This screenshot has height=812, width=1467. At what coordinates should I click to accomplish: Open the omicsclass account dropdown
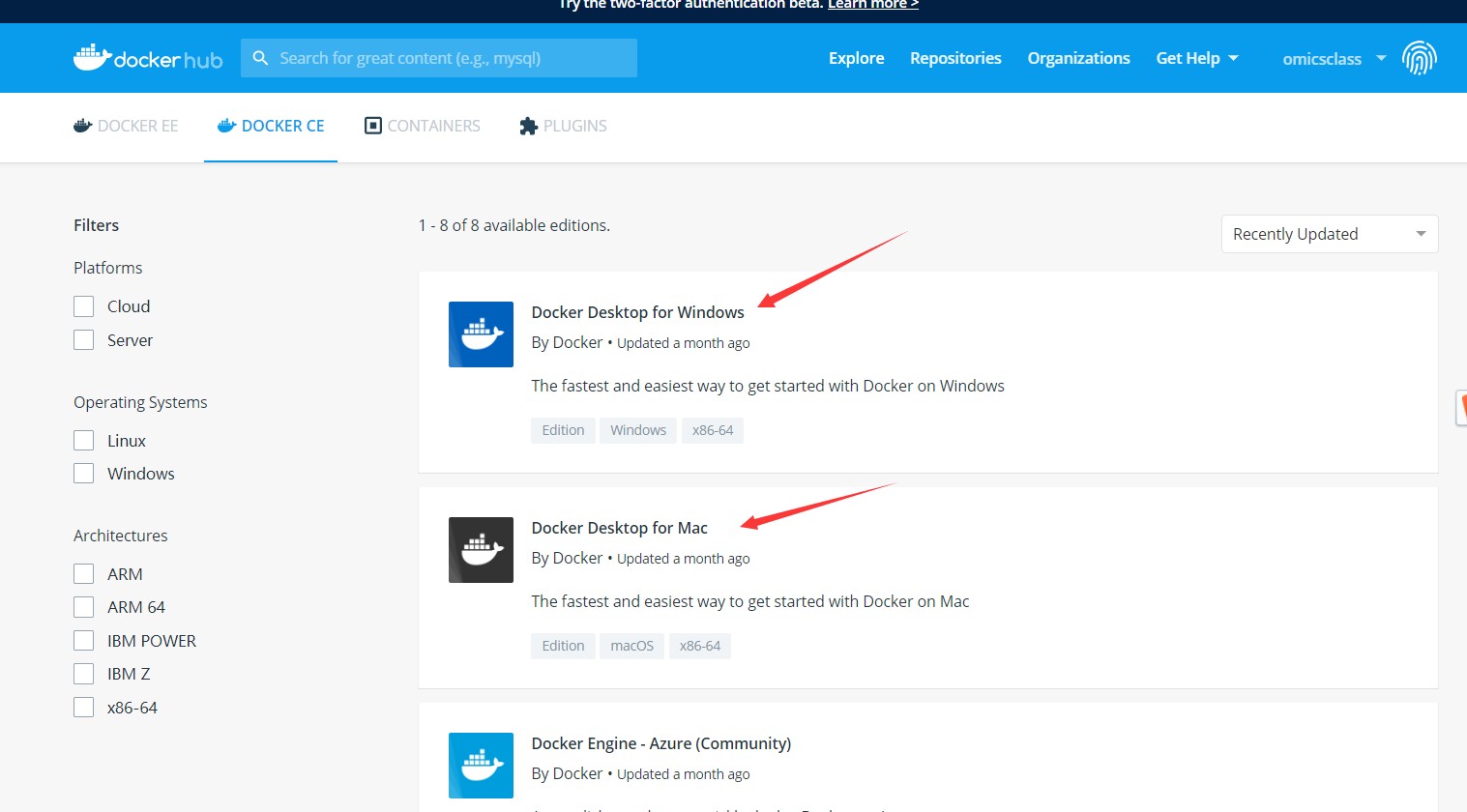[x=1335, y=58]
